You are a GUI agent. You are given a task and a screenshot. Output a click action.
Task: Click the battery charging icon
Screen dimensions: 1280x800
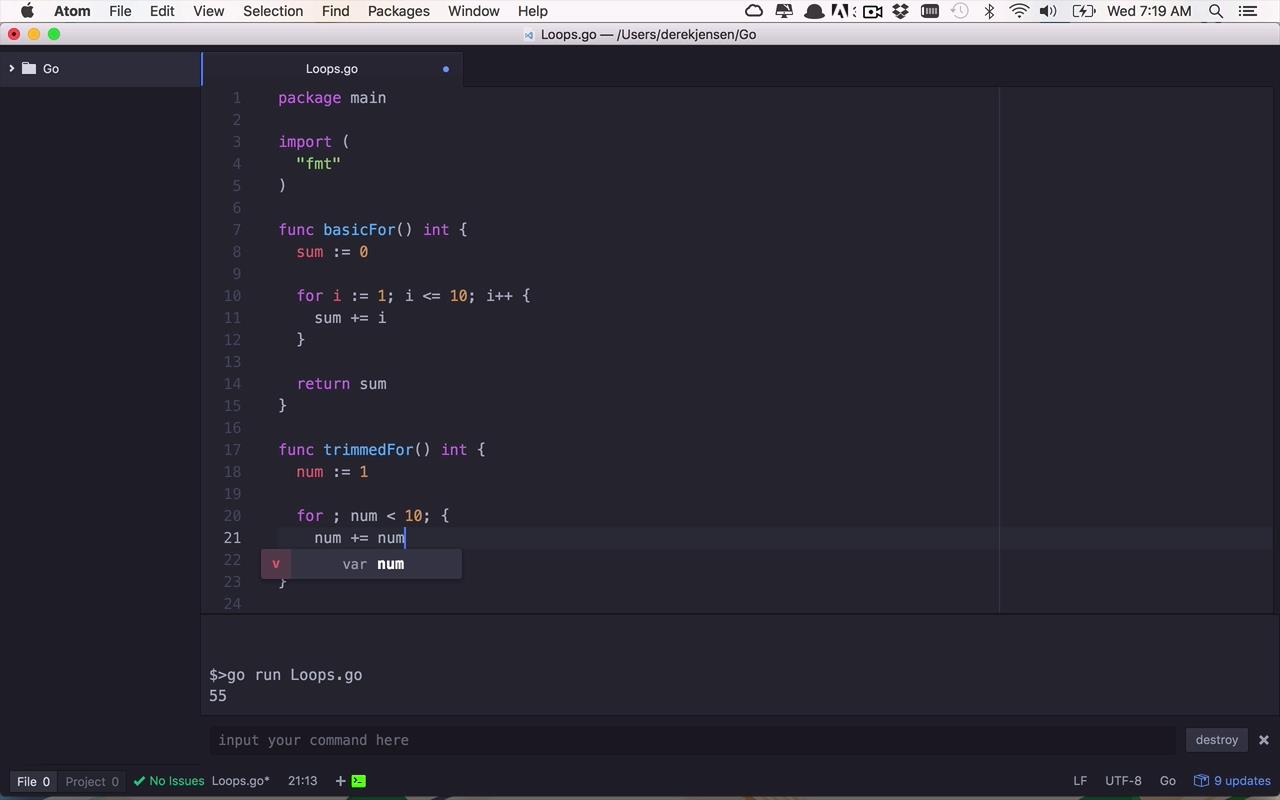(1083, 11)
